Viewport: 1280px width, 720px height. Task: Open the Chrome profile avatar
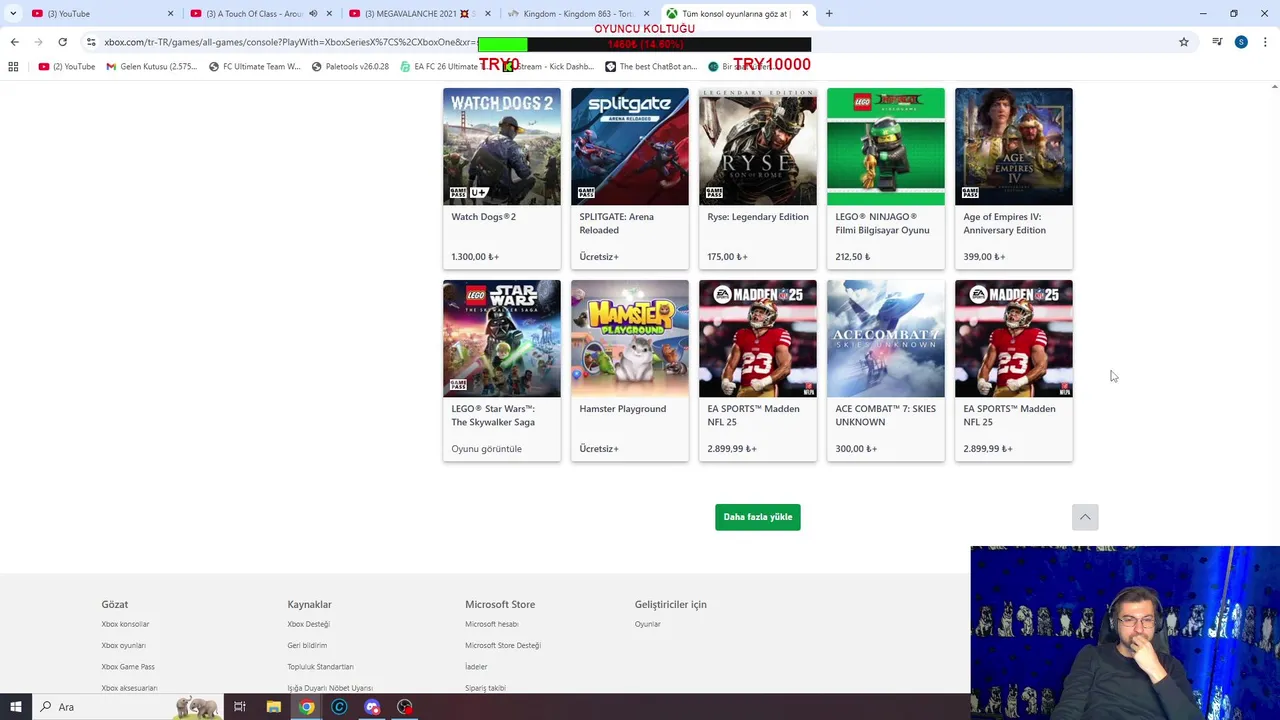pyautogui.click(x=1241, y=42)
